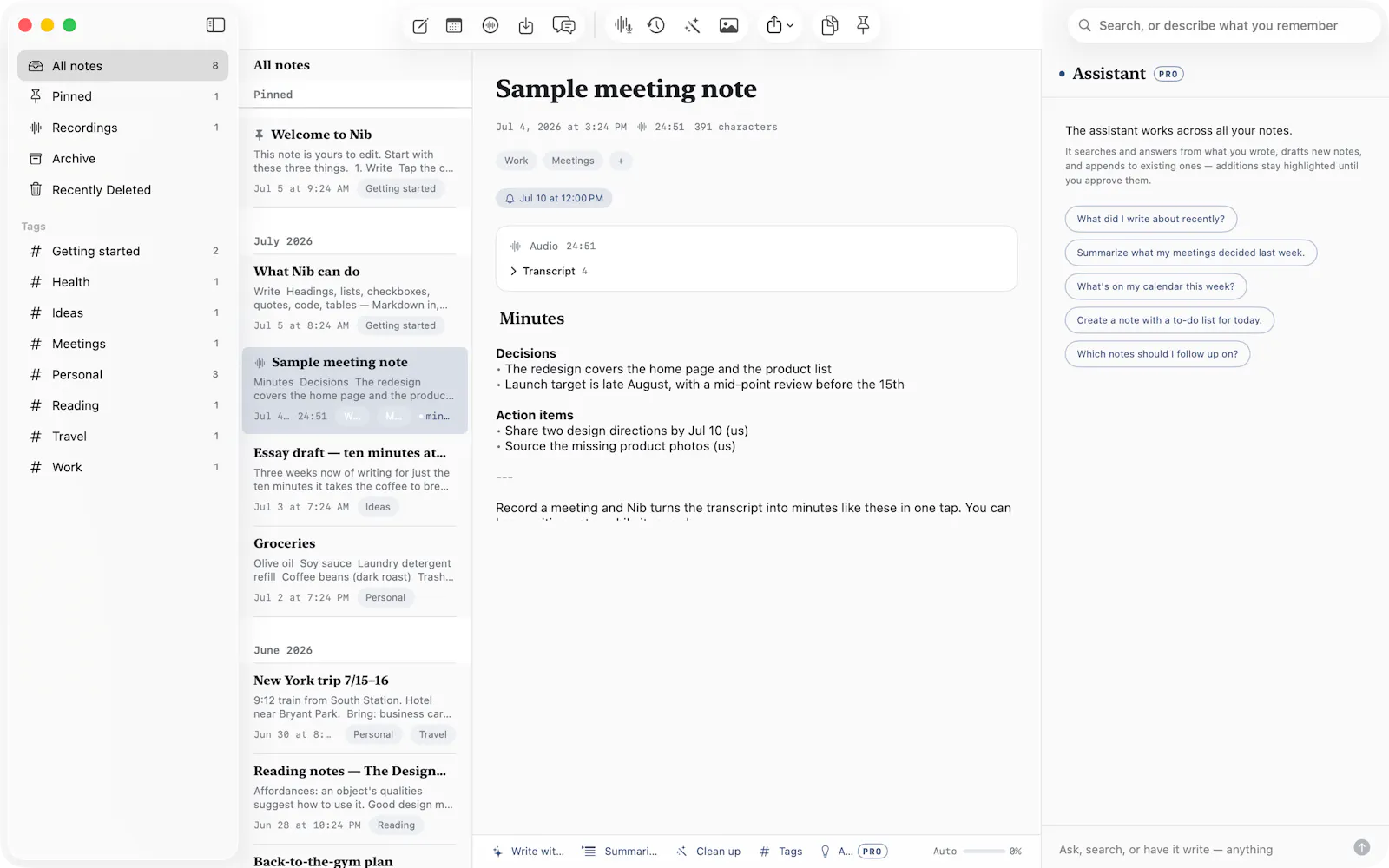Choose 'What's on my calendar this week?'

1155,286
